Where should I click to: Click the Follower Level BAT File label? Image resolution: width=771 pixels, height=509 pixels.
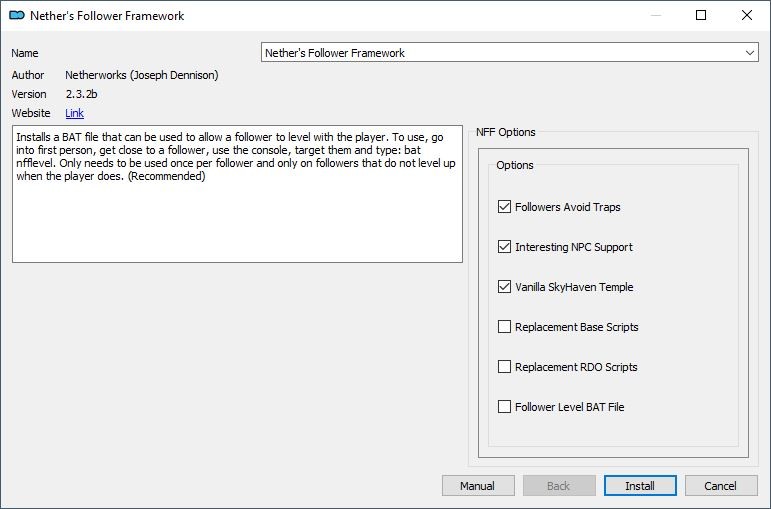(x=569, y=407)
